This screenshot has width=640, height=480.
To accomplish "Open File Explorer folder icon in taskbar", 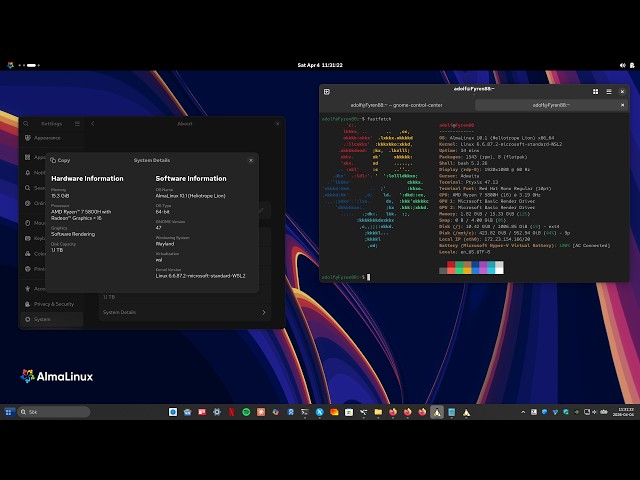I will click(378, 412).
